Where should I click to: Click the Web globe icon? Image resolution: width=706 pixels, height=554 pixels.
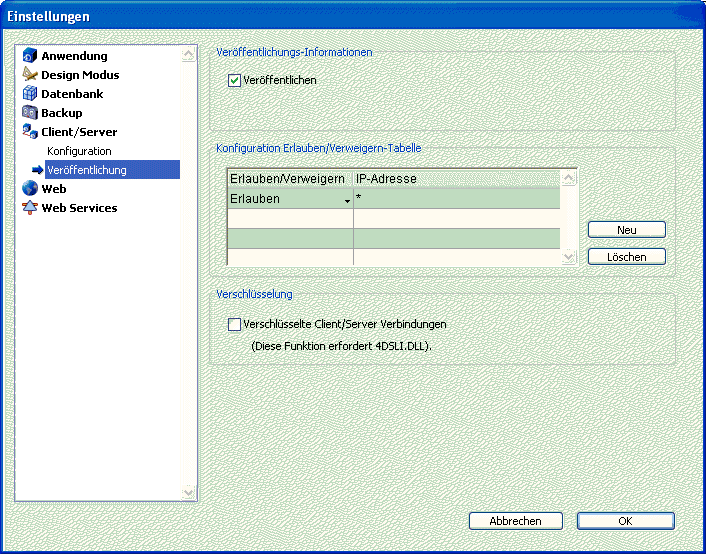(x=30, y=188)
